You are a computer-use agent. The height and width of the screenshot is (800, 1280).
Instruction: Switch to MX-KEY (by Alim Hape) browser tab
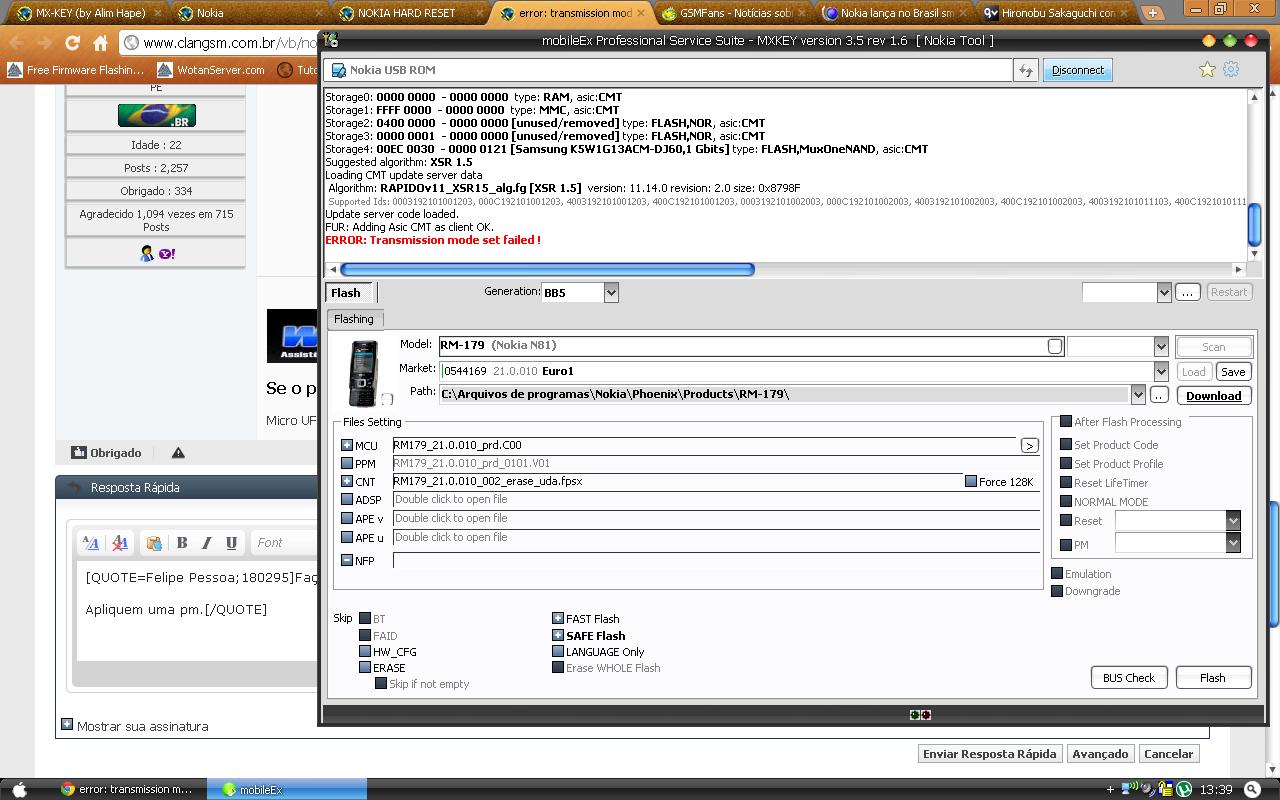coord(80,13)
